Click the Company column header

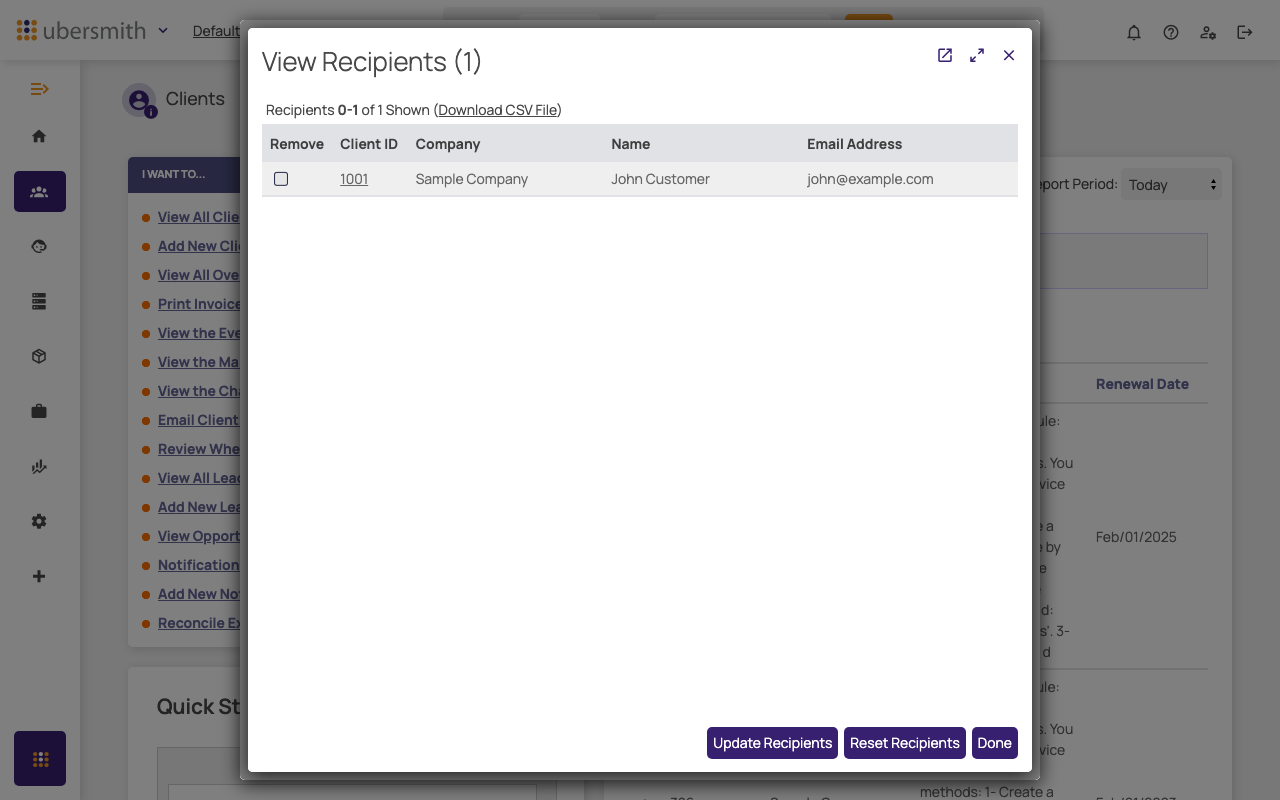pyautogui.click(x=448, y=144)
